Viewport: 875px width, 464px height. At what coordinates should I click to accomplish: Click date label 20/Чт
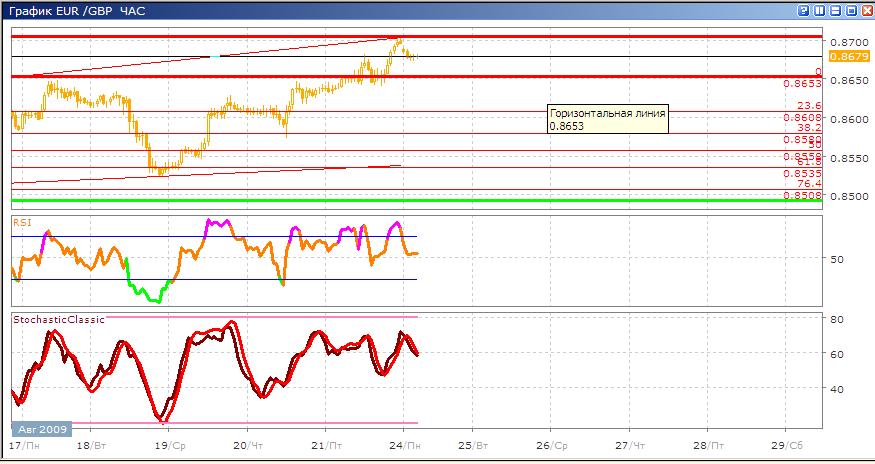(248, 446)
